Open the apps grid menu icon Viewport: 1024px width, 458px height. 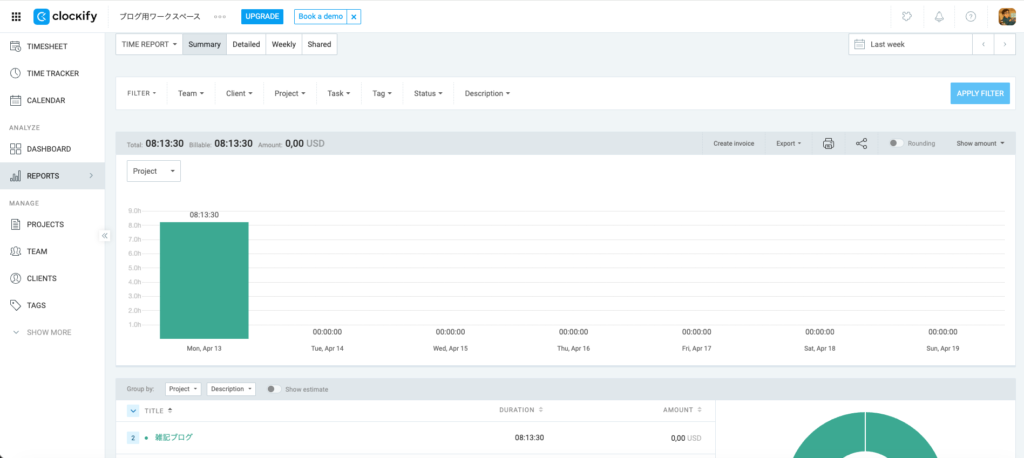[x=16, y=17]
